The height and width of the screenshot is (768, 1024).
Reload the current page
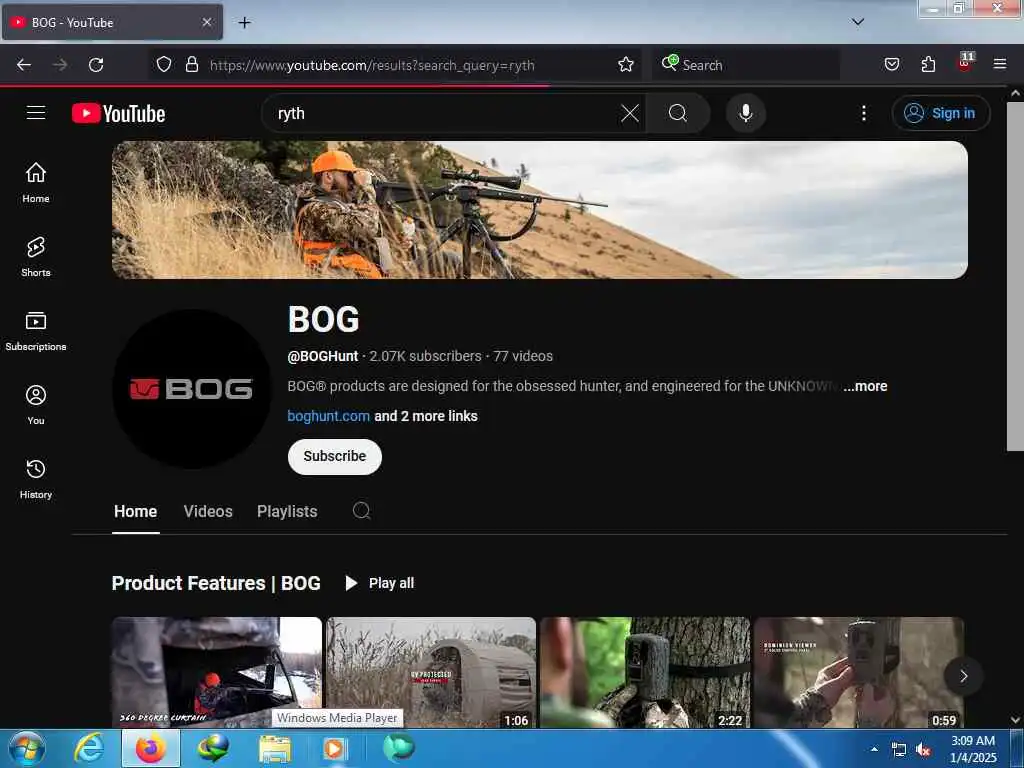click(96, 64)
